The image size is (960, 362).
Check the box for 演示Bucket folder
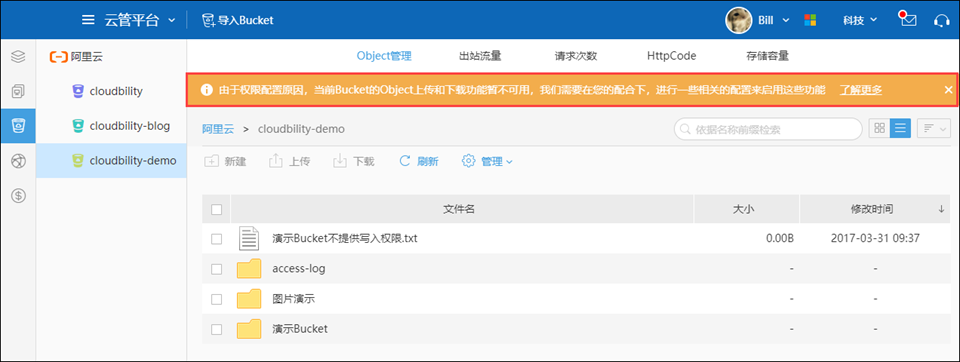coord(216,329)
